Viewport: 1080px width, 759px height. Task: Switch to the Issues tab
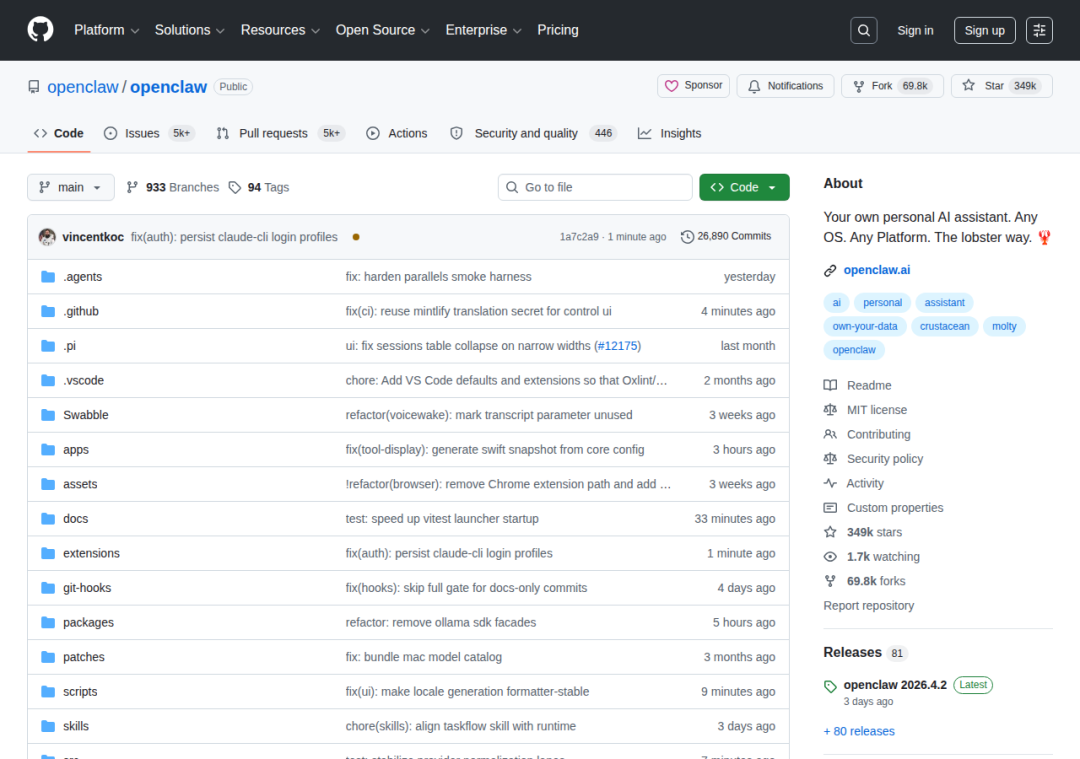click(142, 133)
